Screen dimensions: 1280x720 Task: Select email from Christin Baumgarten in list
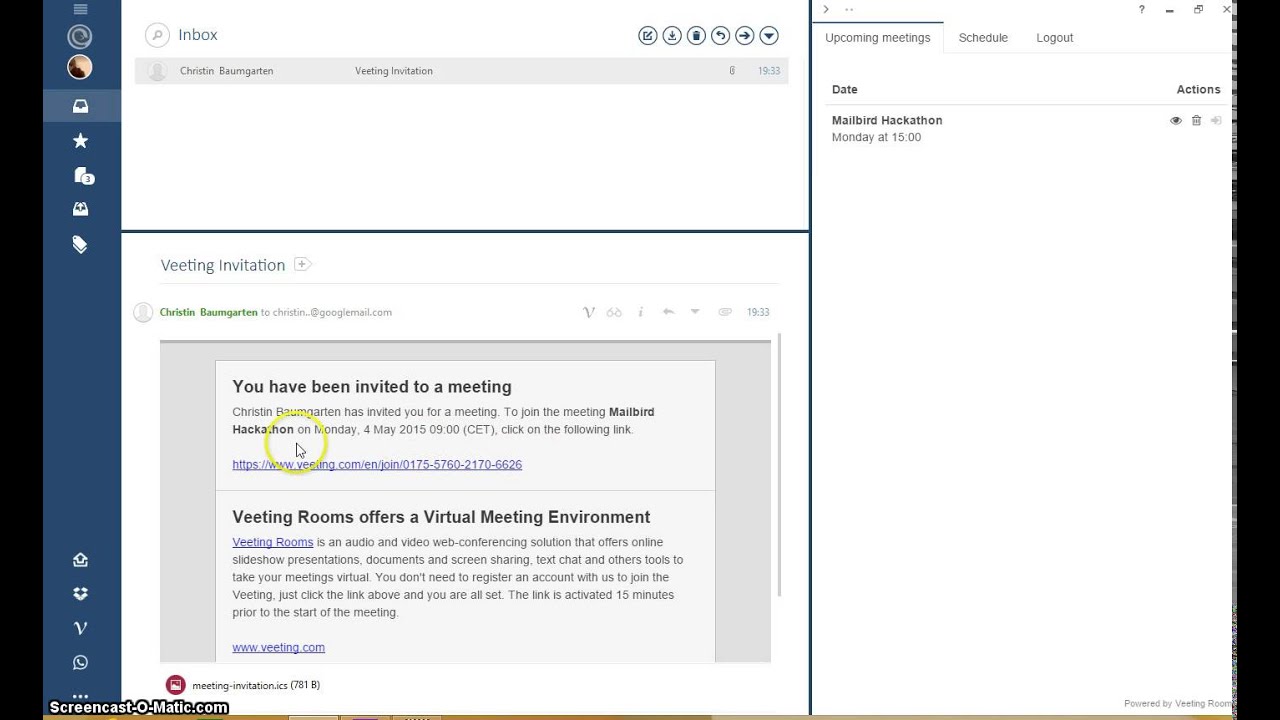[461, 71]
